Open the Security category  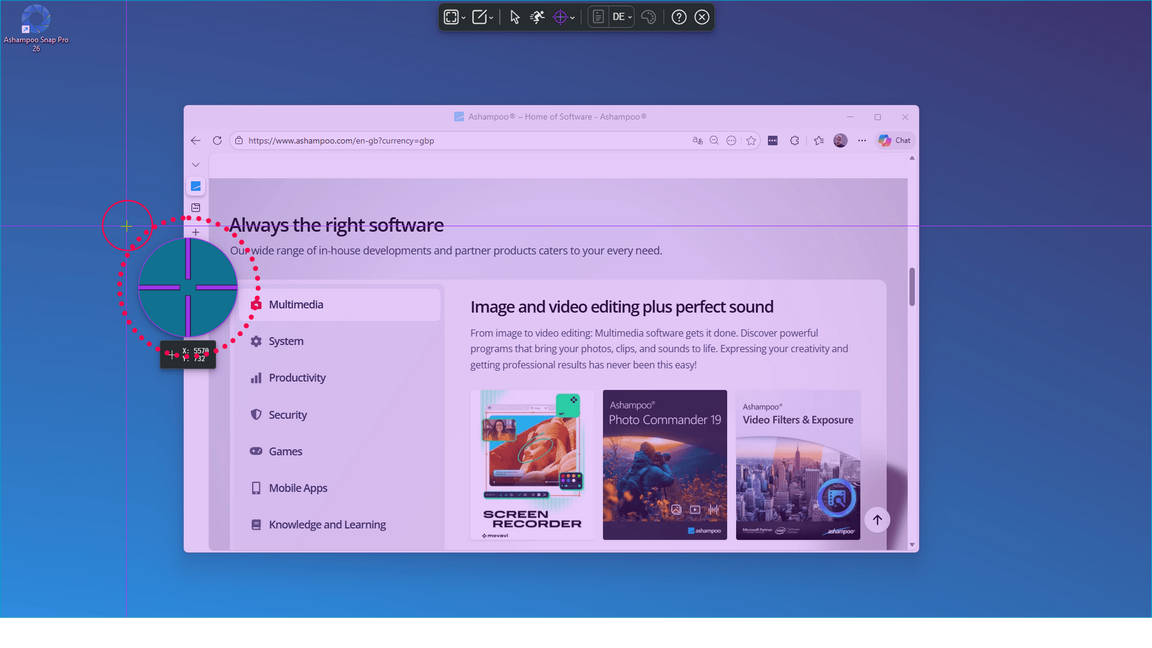pyautogui.click(x=288, y=414)
